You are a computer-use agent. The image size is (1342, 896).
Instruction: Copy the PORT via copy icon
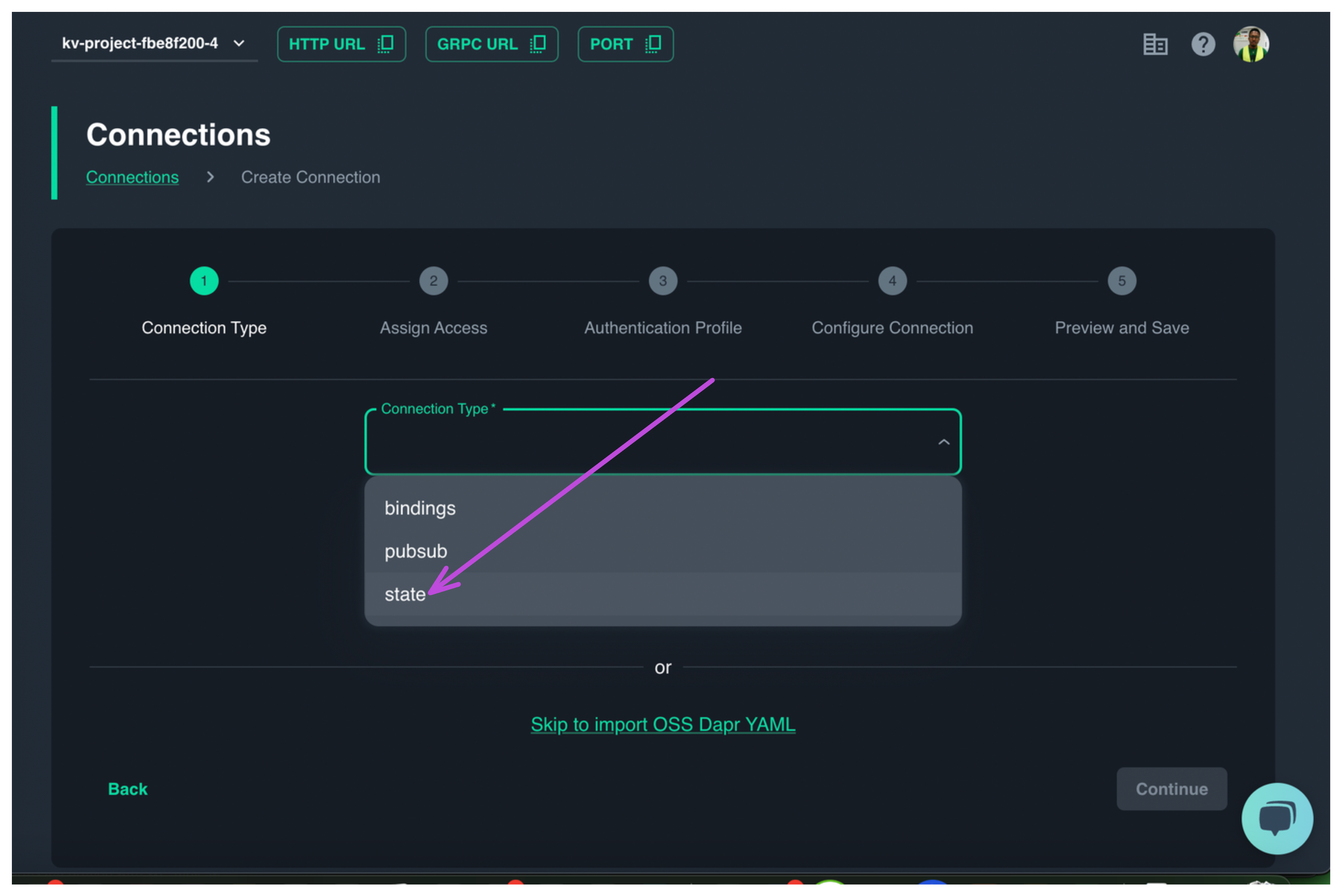653,44
